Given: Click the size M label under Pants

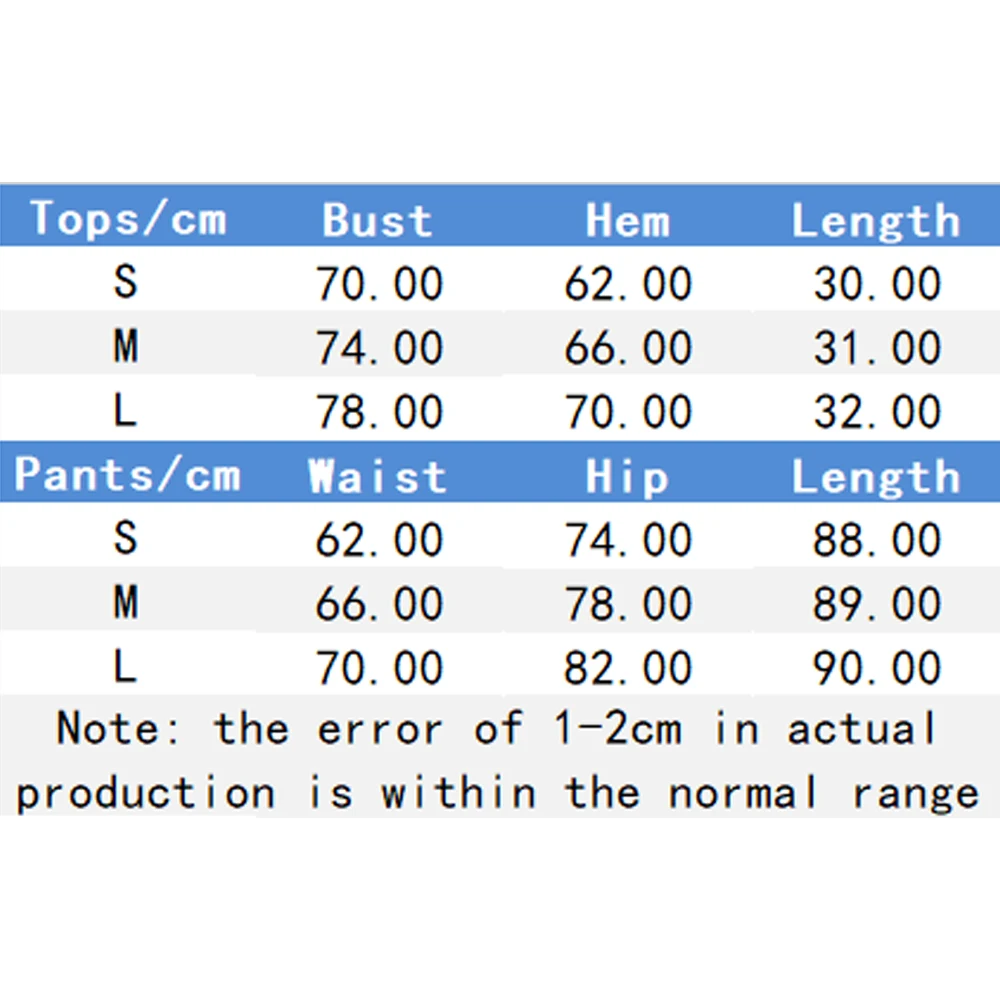Looking at the screenshot, I should [x=125, y=603].
